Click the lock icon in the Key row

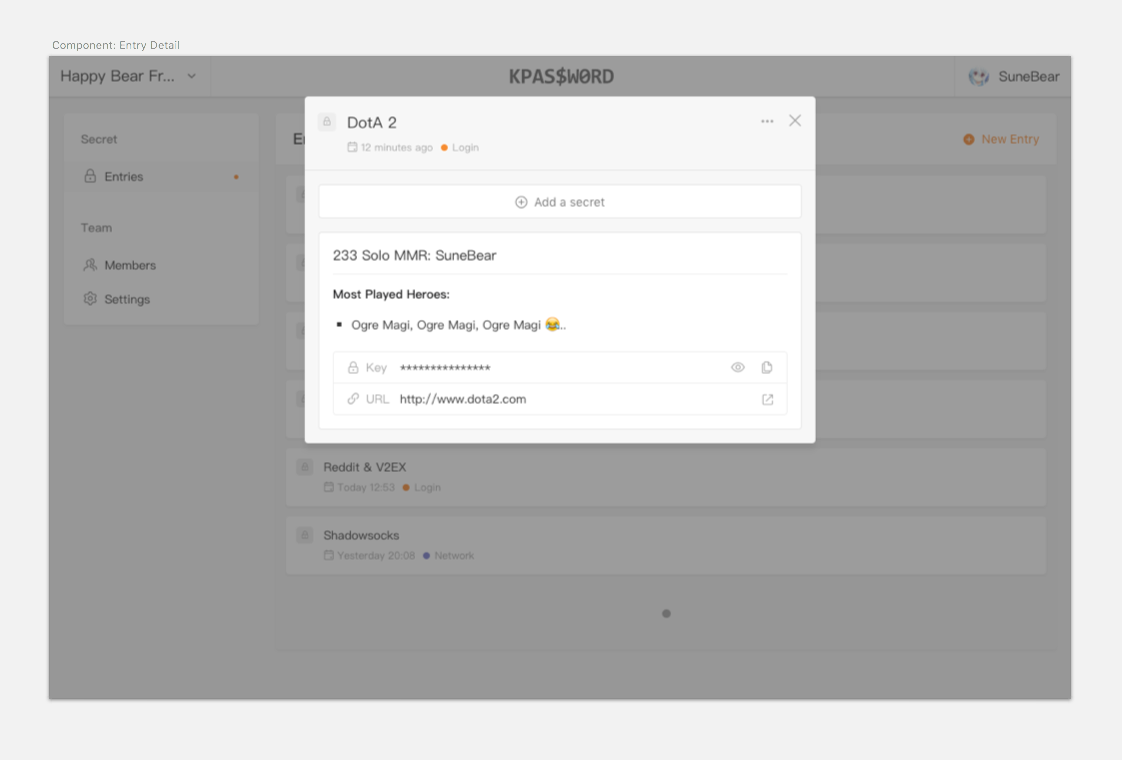353,368
